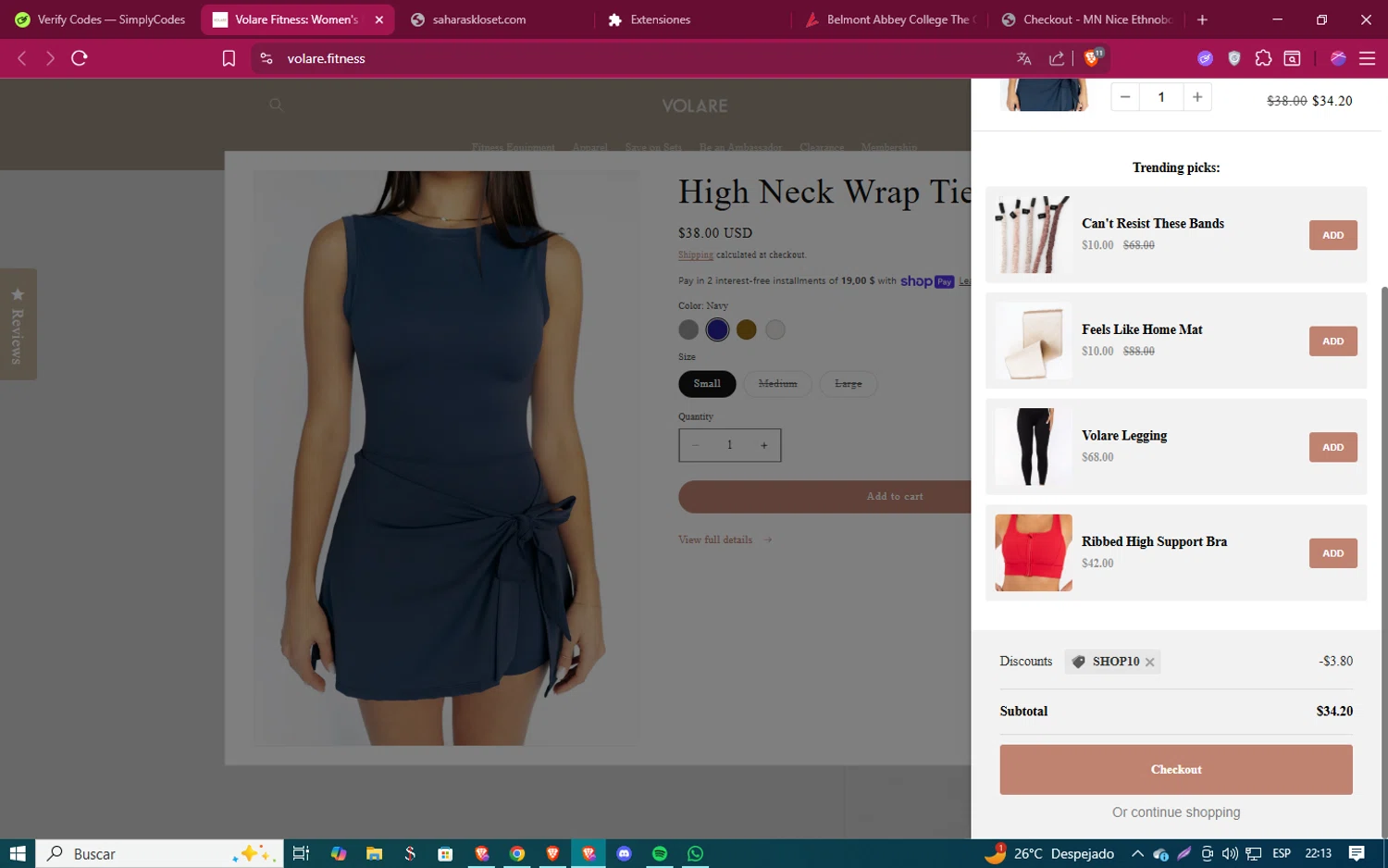
Task: Open Volare Legging thumbnail
Action: point(1034,447)
